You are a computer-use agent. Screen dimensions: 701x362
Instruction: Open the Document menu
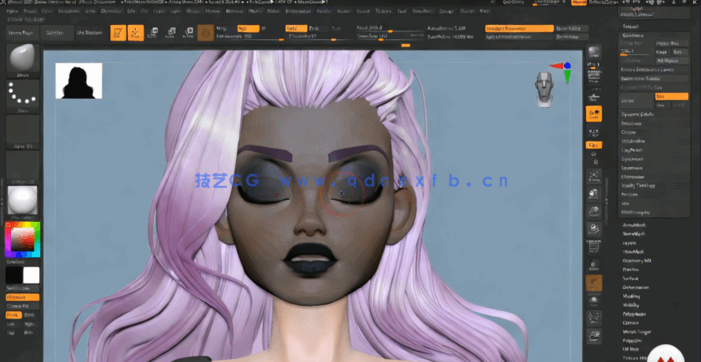[68, 11]
